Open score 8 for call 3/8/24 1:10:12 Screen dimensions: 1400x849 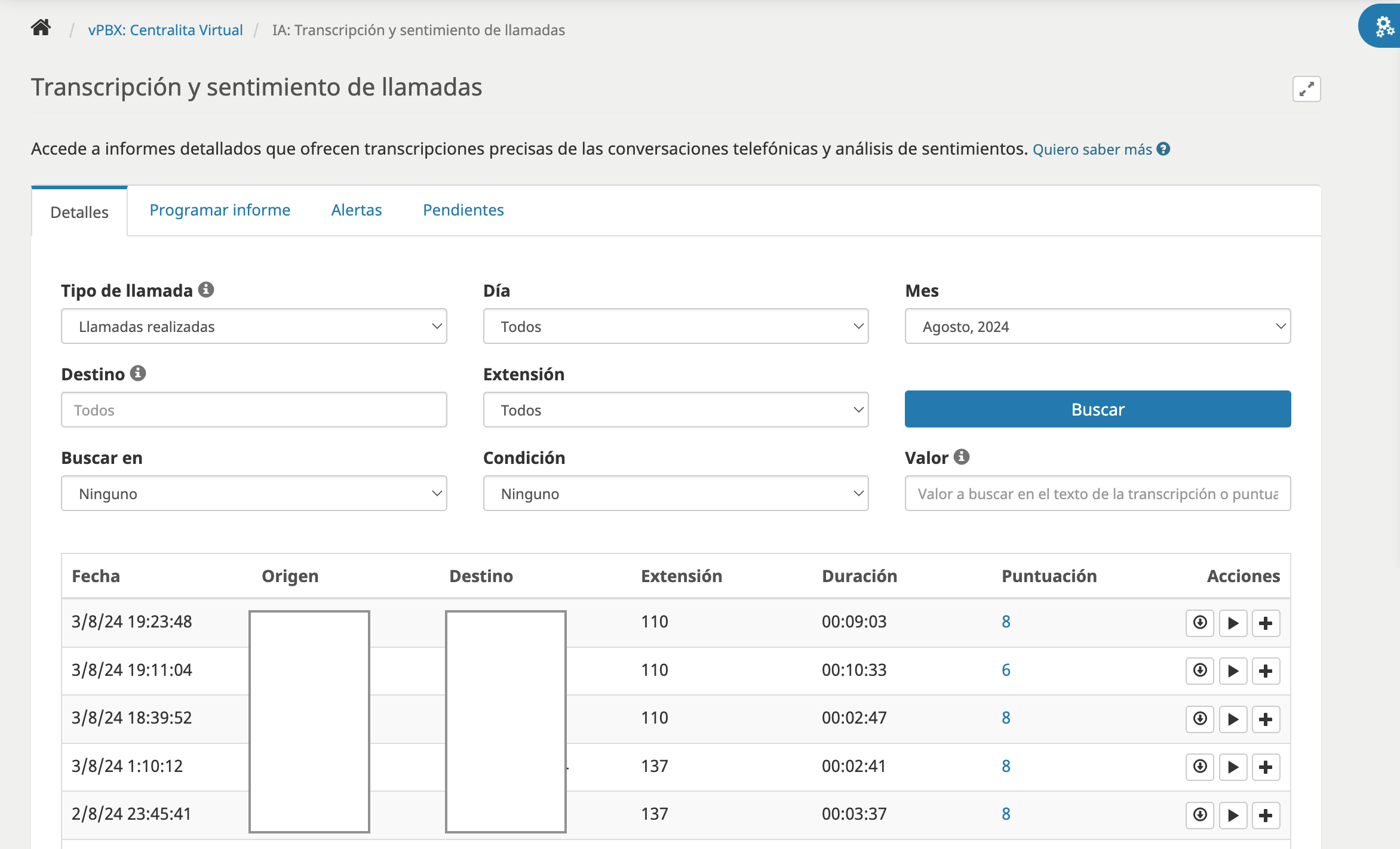(x=1006, y=766)
